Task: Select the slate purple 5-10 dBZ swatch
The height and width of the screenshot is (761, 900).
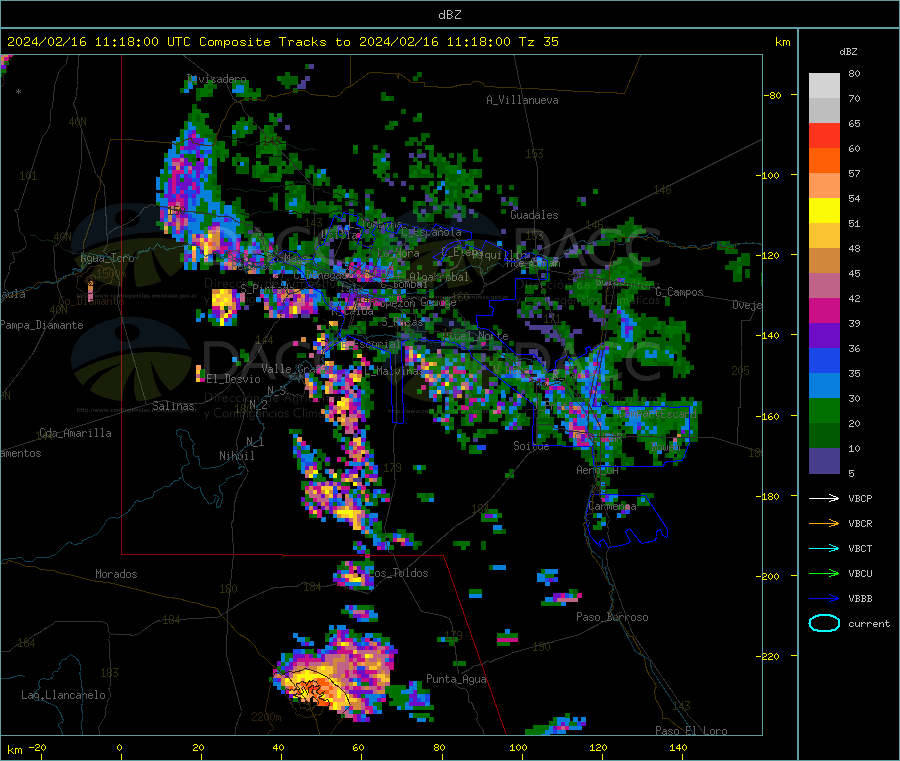Action: coord(824,461)
